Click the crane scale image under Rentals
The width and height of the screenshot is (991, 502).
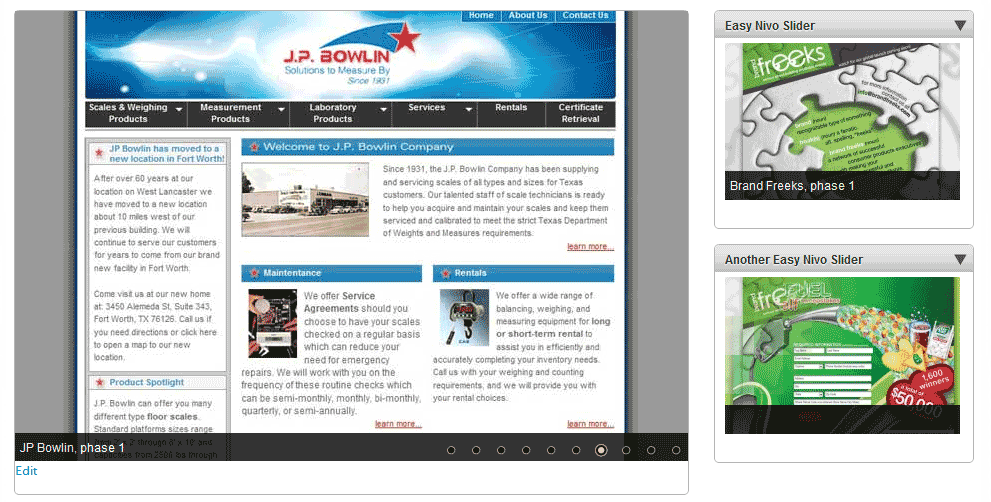tap(465, 317)
